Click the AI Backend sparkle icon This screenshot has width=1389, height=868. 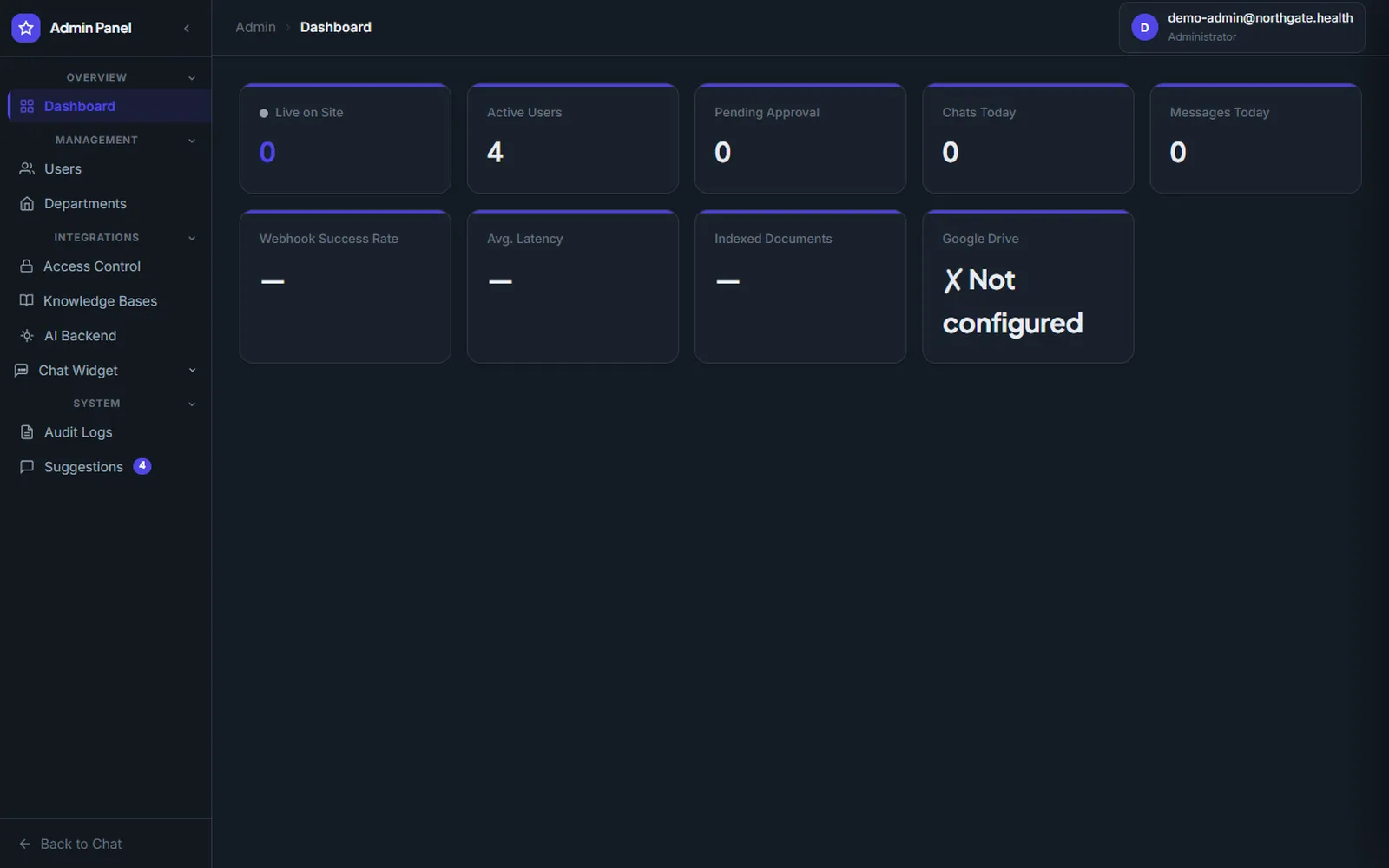click(27, 335)
